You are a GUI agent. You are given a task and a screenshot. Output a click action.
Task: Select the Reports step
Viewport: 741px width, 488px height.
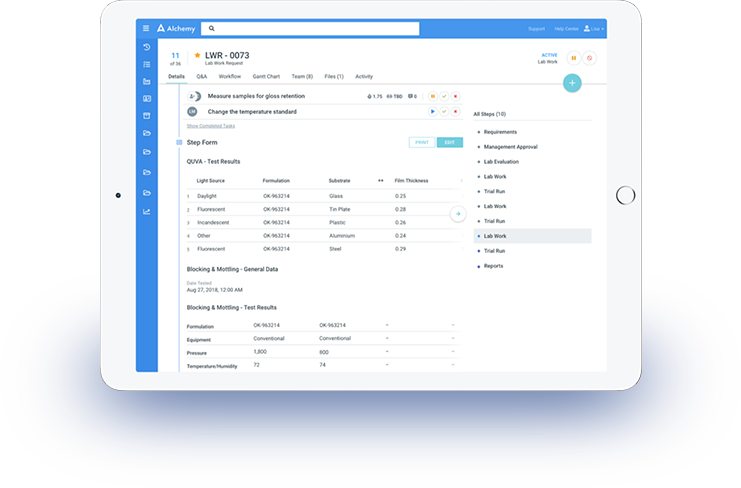[x=493, y=266]
